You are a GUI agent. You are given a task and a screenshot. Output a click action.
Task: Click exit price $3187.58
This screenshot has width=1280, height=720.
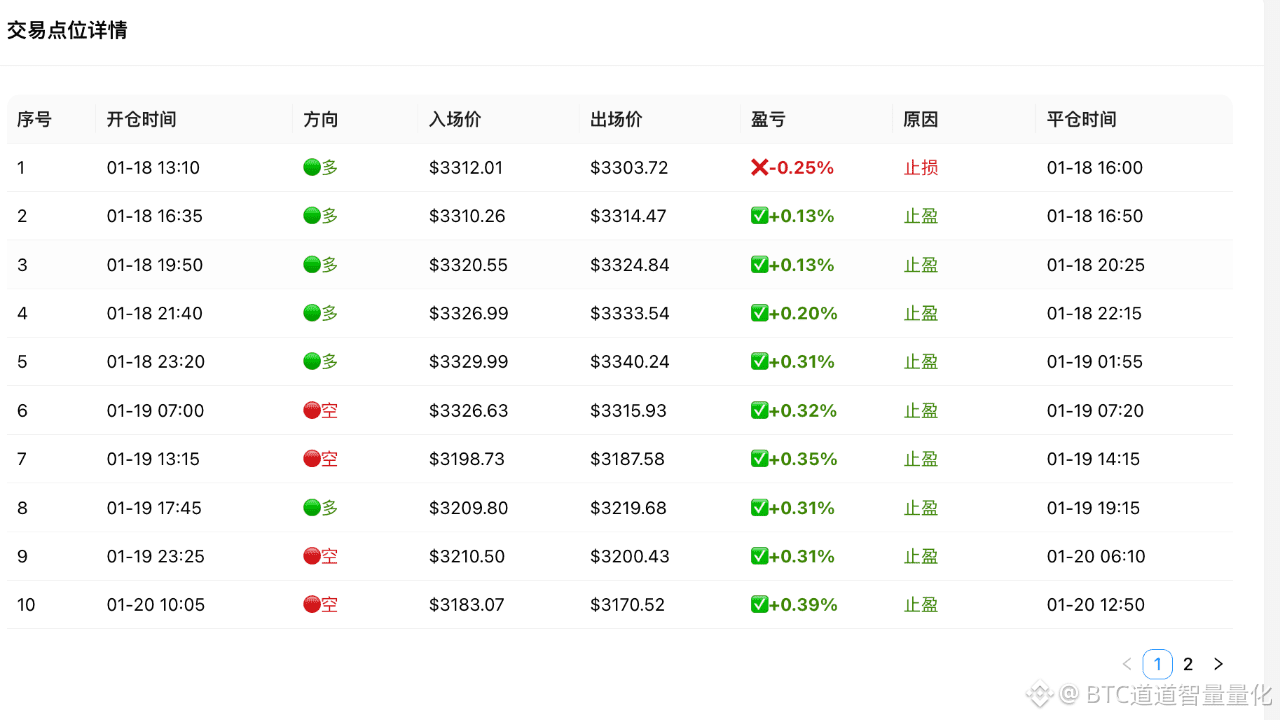pos(627,459)
